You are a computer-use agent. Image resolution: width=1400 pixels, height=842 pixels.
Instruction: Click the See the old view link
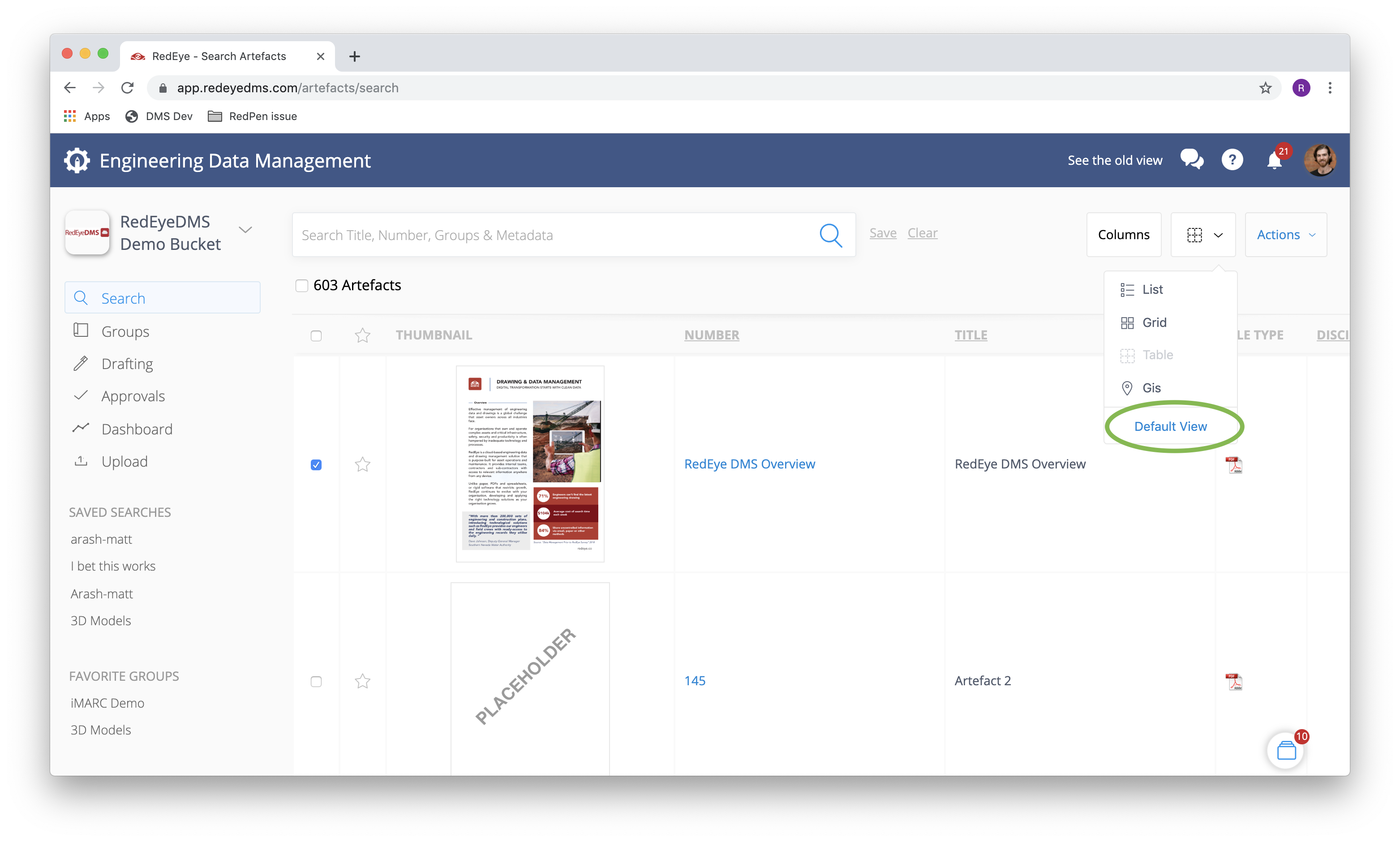pyautogui.click(x=1114, y=159)
